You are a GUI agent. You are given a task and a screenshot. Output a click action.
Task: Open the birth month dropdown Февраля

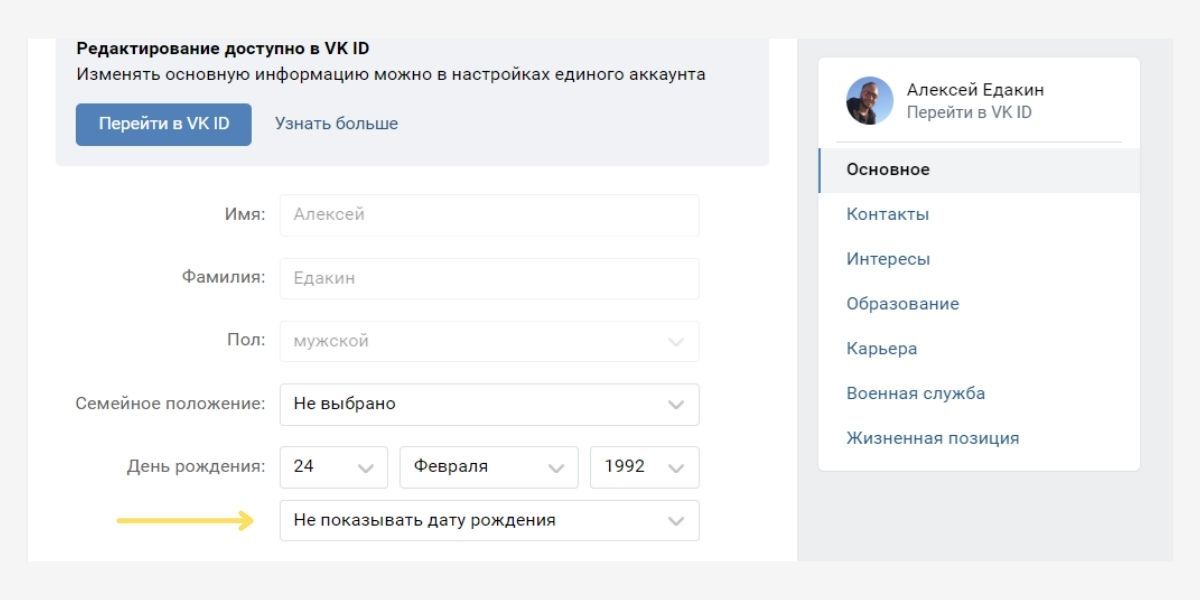(x=488, y=467)
